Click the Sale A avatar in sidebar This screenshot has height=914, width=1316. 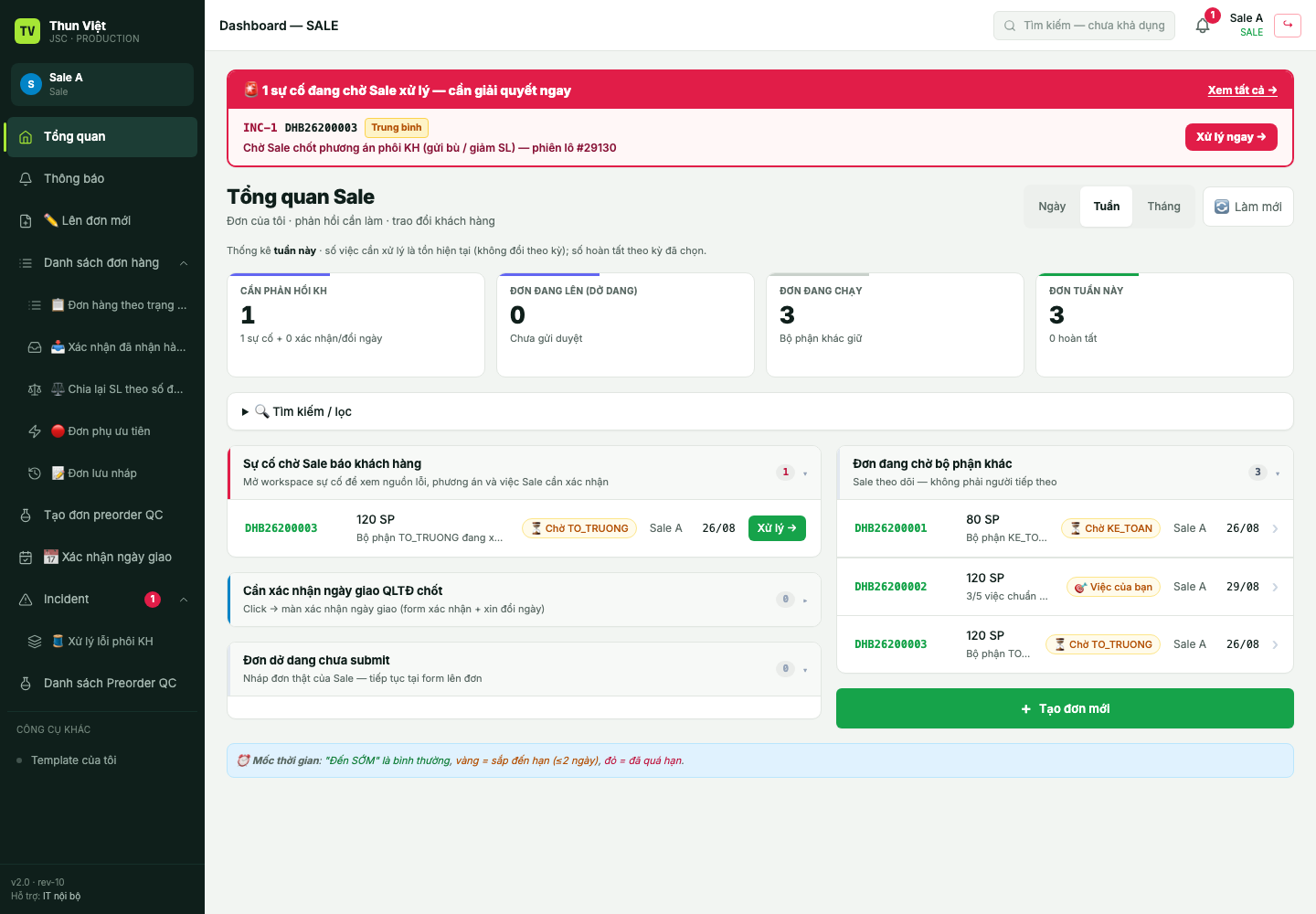31,84
